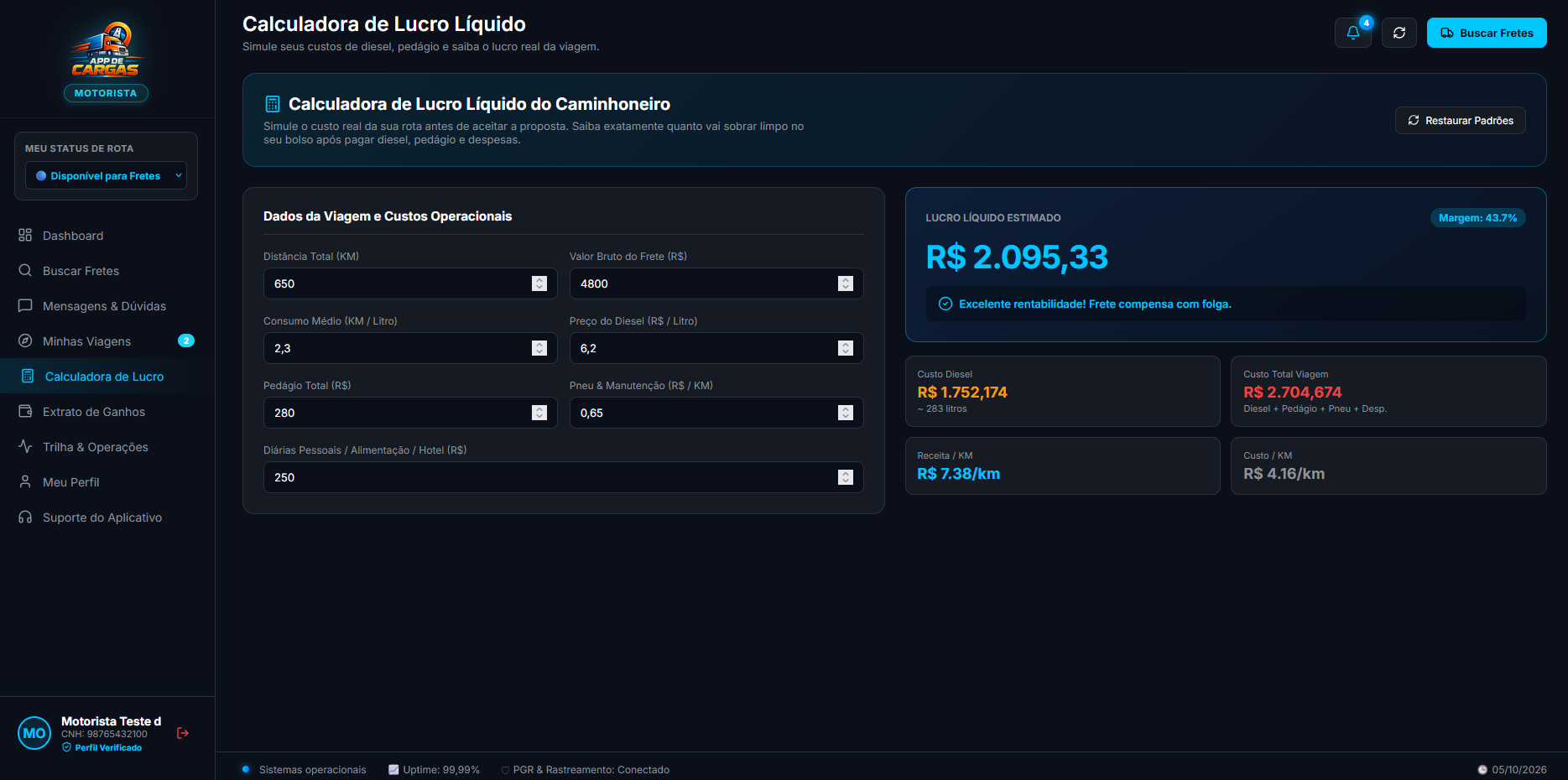Click the headset icon for Suporte do Aplicativo
This screenshot has height=780, width=1568.
25,517
